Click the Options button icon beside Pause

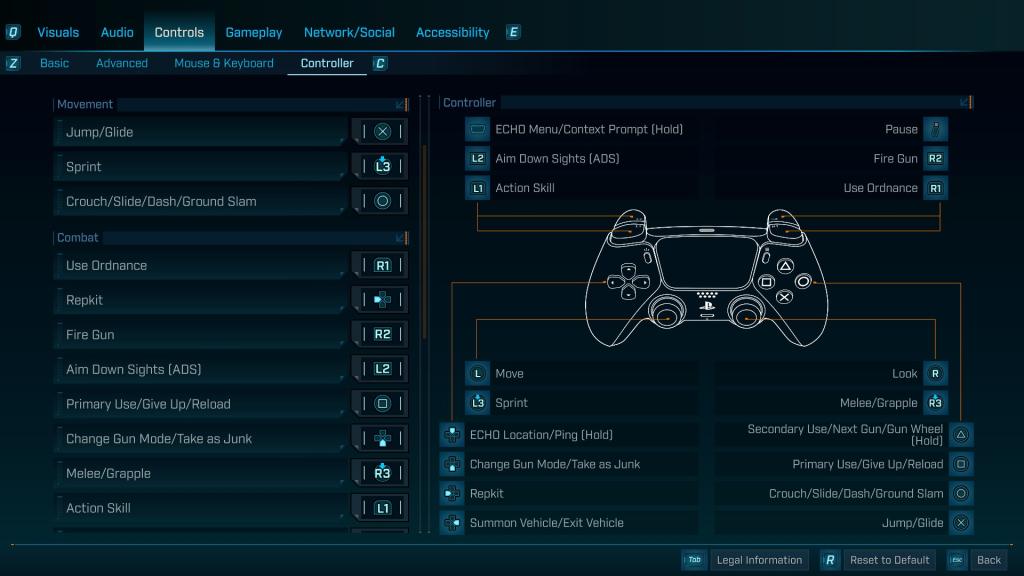tap(935, 129)
